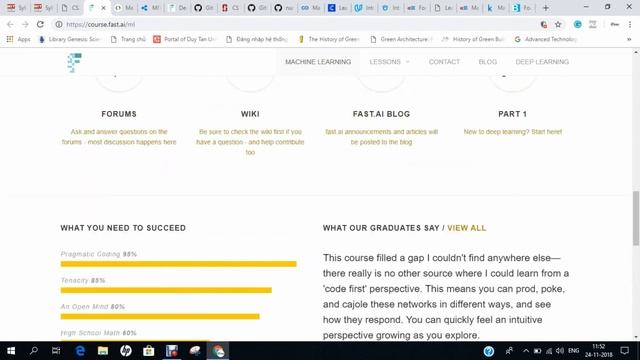Open Microsoft Store from taskbar
The width and height of the screenshot is (640, 360).
149,351
